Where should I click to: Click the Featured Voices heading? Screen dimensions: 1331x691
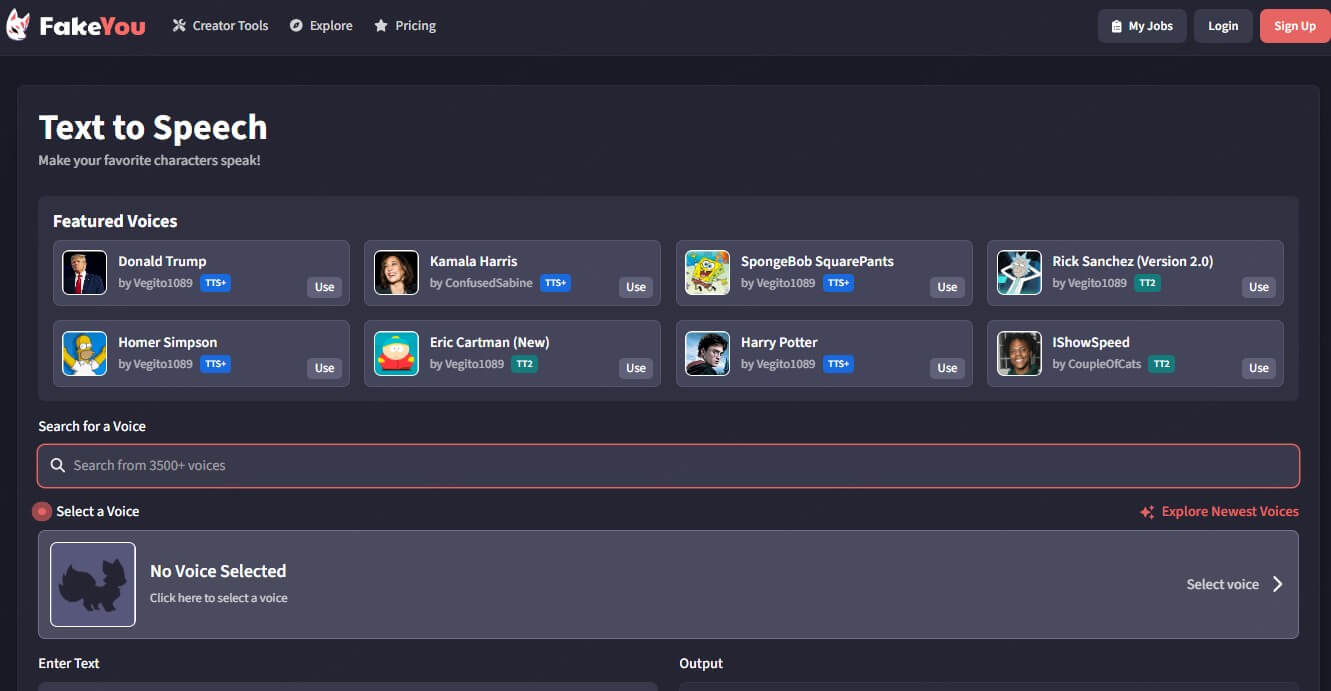[x=115, y=221]
